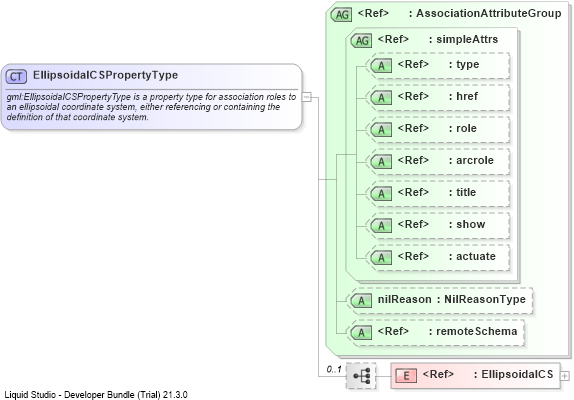Viewport: 574px width, 400px height.
Task: Expand the EllipsoidalCS element reference
Action: click(x=565, y=376)
